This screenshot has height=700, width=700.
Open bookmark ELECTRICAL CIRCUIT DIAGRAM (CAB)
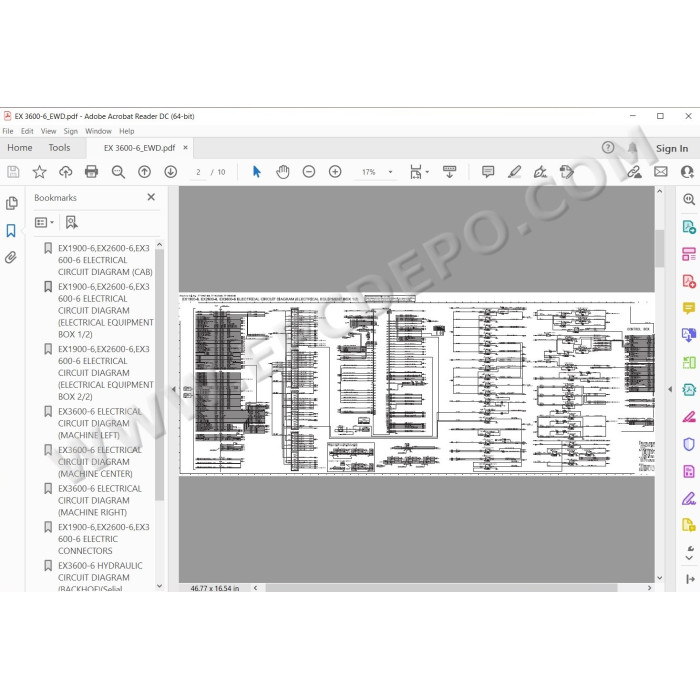pyautogui.click(x=105, y=260)
